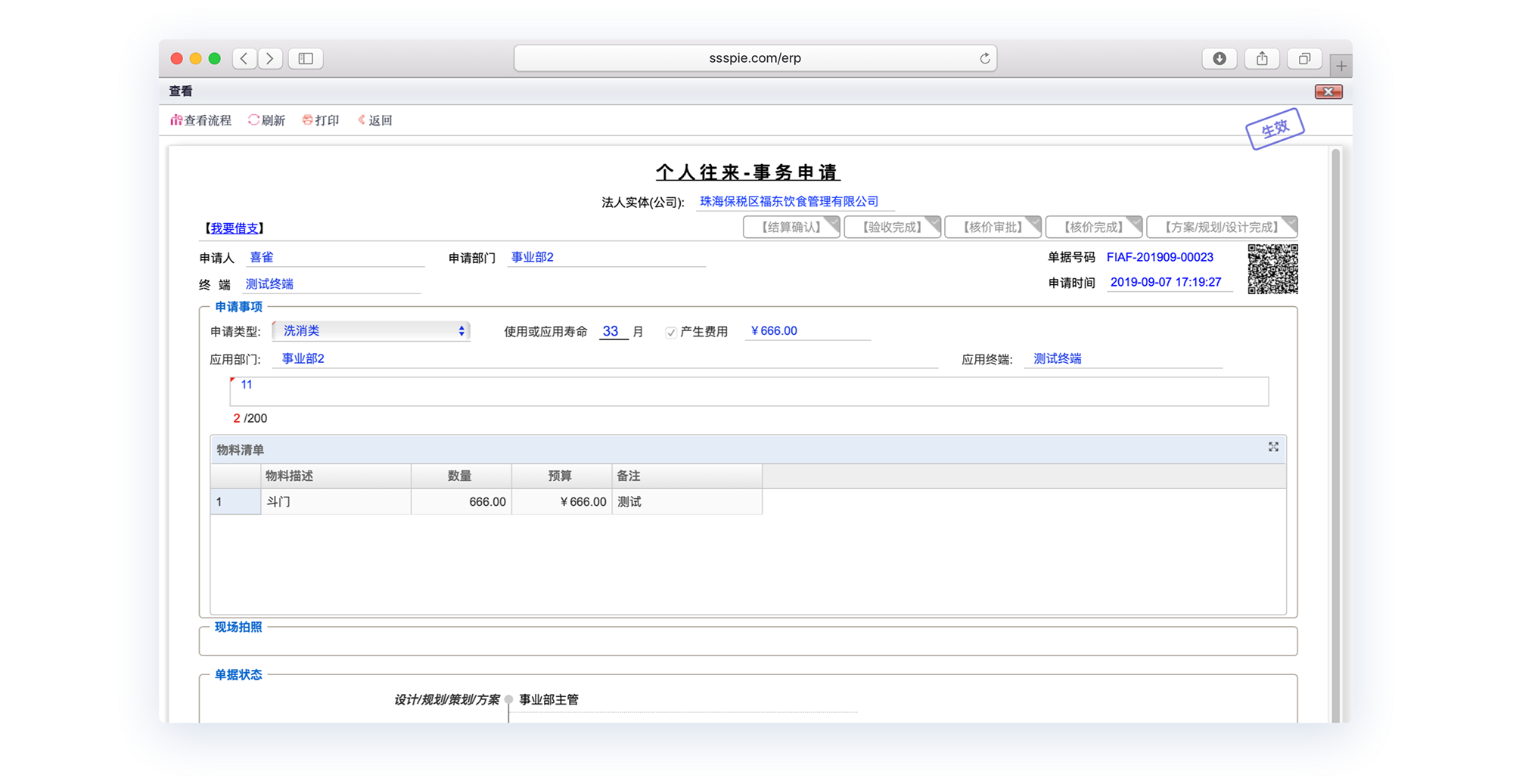The width and height of the screenshot is (1513, 784).
Task: Click the budget cell ¥666.00
Action: [x=561, y=502]
